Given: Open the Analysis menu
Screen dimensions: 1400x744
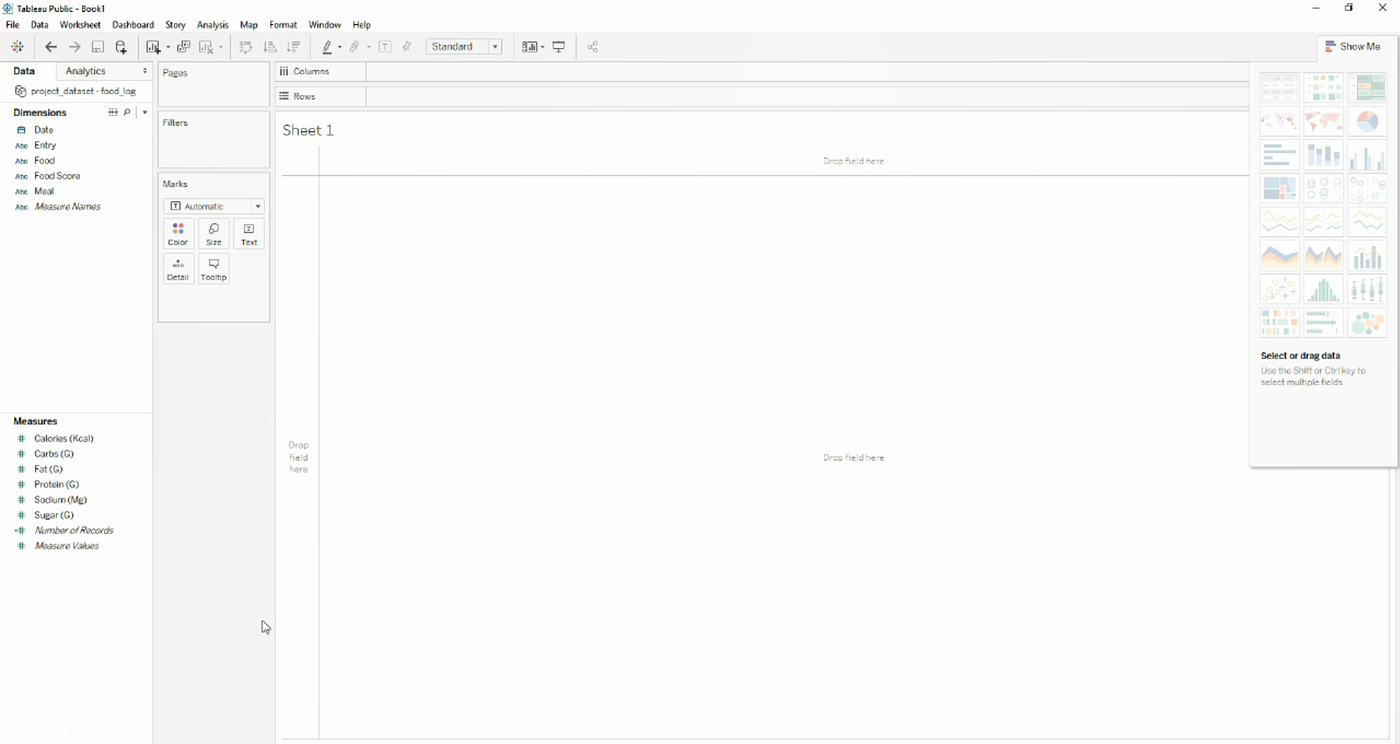Looking at the screenshot, I should pyautogui.click(x=212, y=25).
